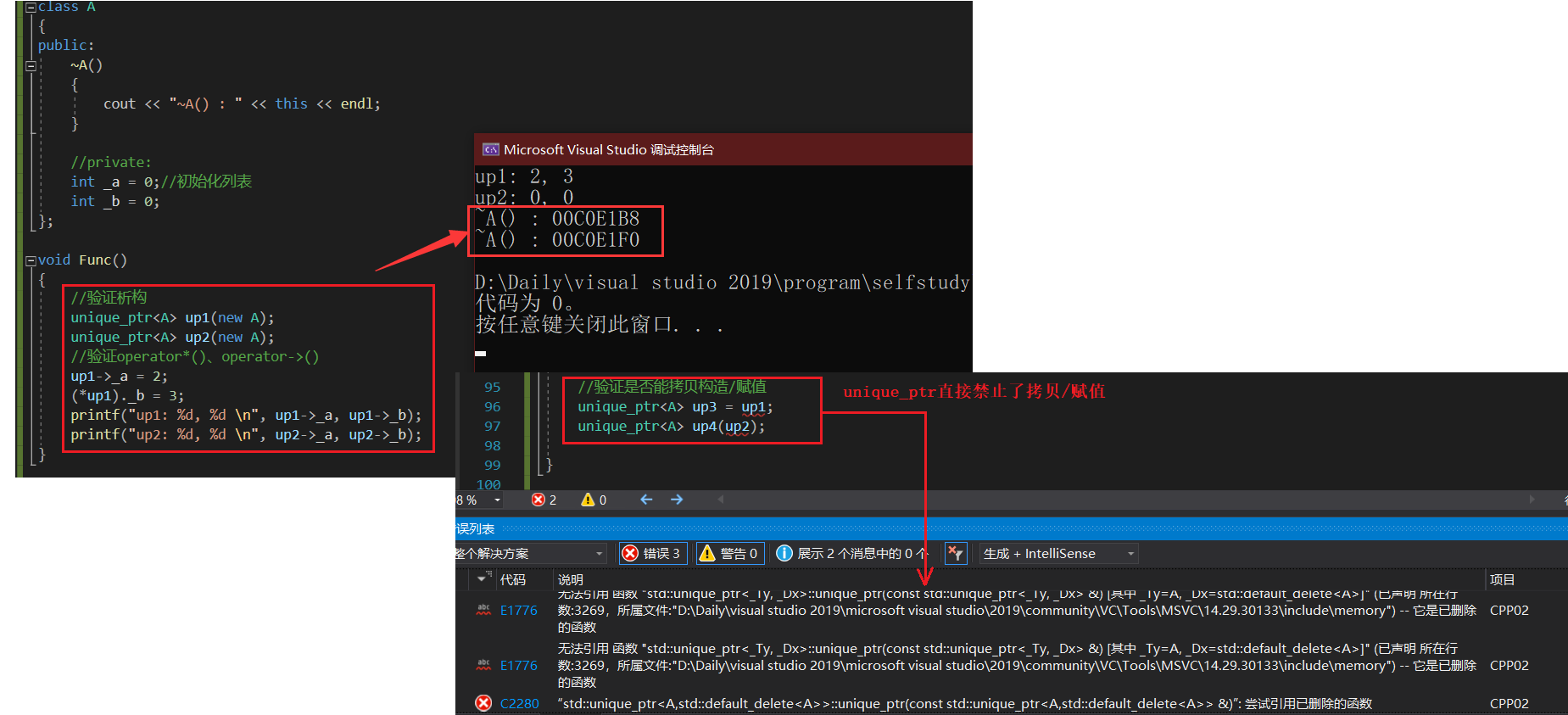Toggle the 警告 0 warnings filter
The height and width of the screenshot is (715, 1568).
(x=730, y=553)
